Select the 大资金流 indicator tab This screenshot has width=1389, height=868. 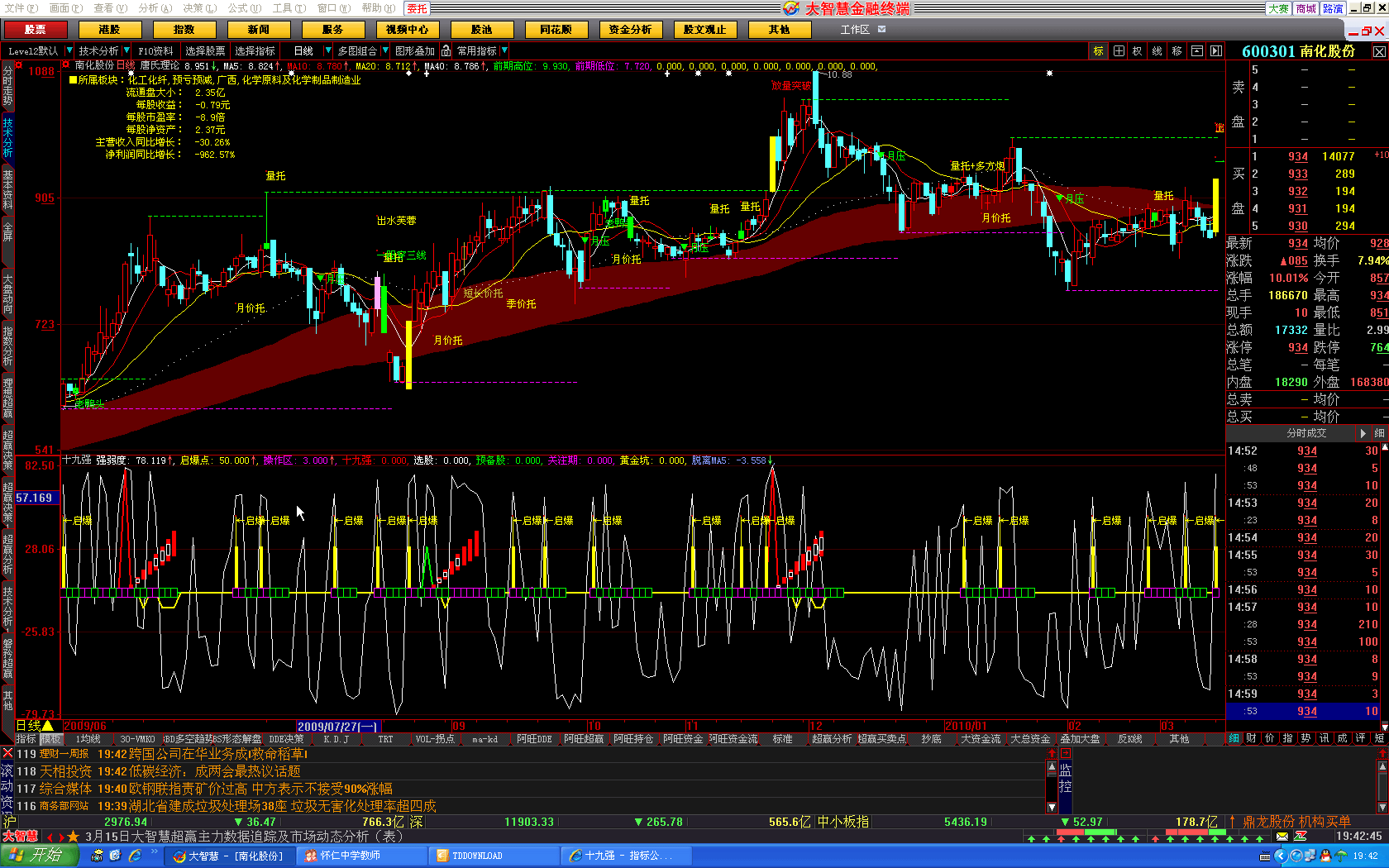pos(981,739)
